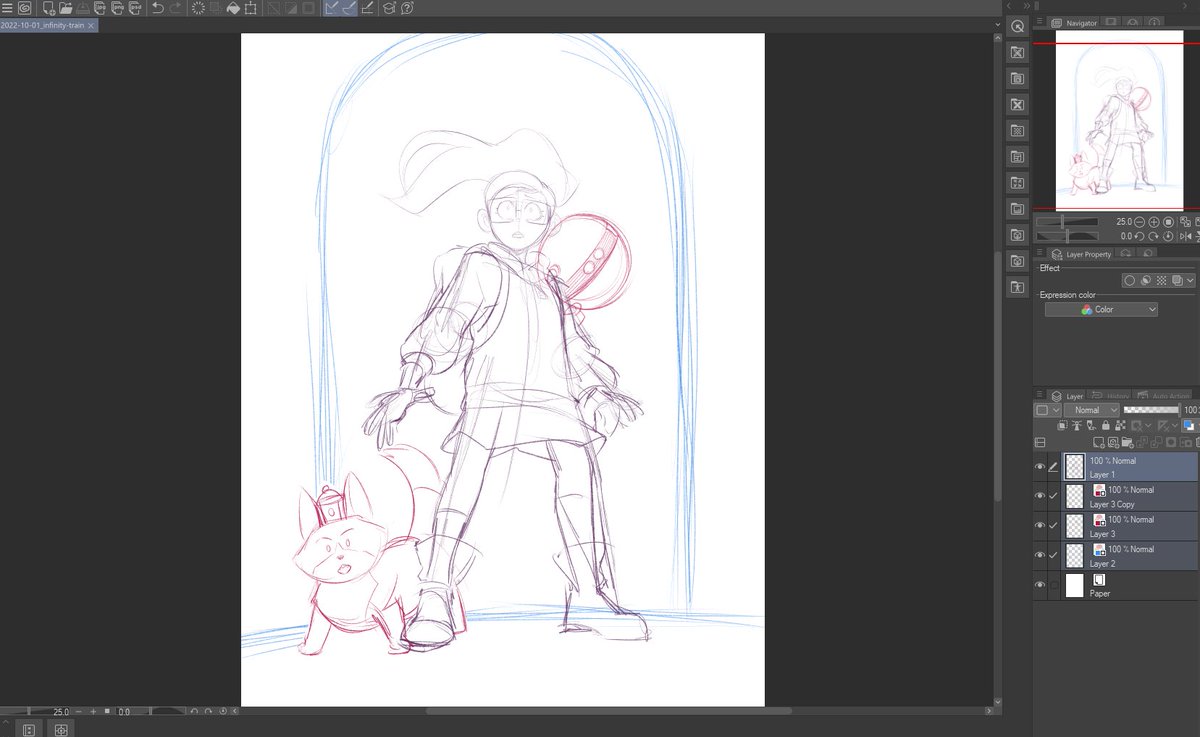Open the hamburger main menu
Image resolution: width=1200 pixels, height=737 pixels.
coord(7,8)
